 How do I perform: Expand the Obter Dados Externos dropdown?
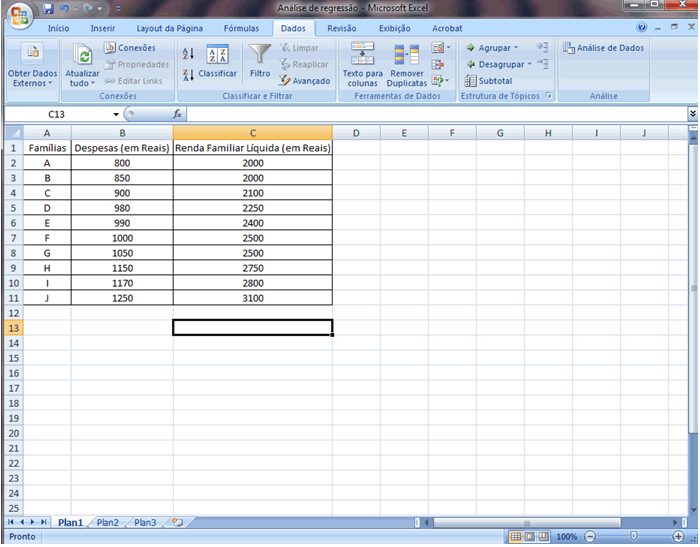pos(32,84)
